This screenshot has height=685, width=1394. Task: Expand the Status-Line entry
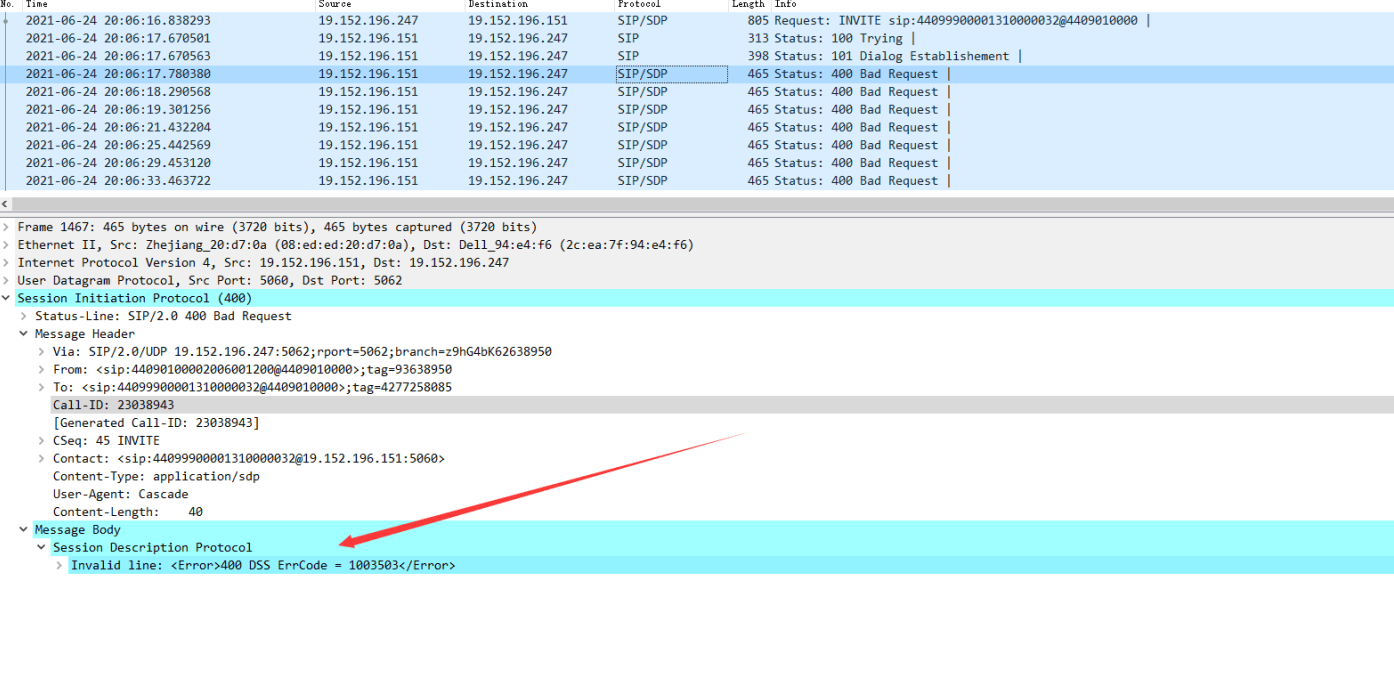point(25,316)
